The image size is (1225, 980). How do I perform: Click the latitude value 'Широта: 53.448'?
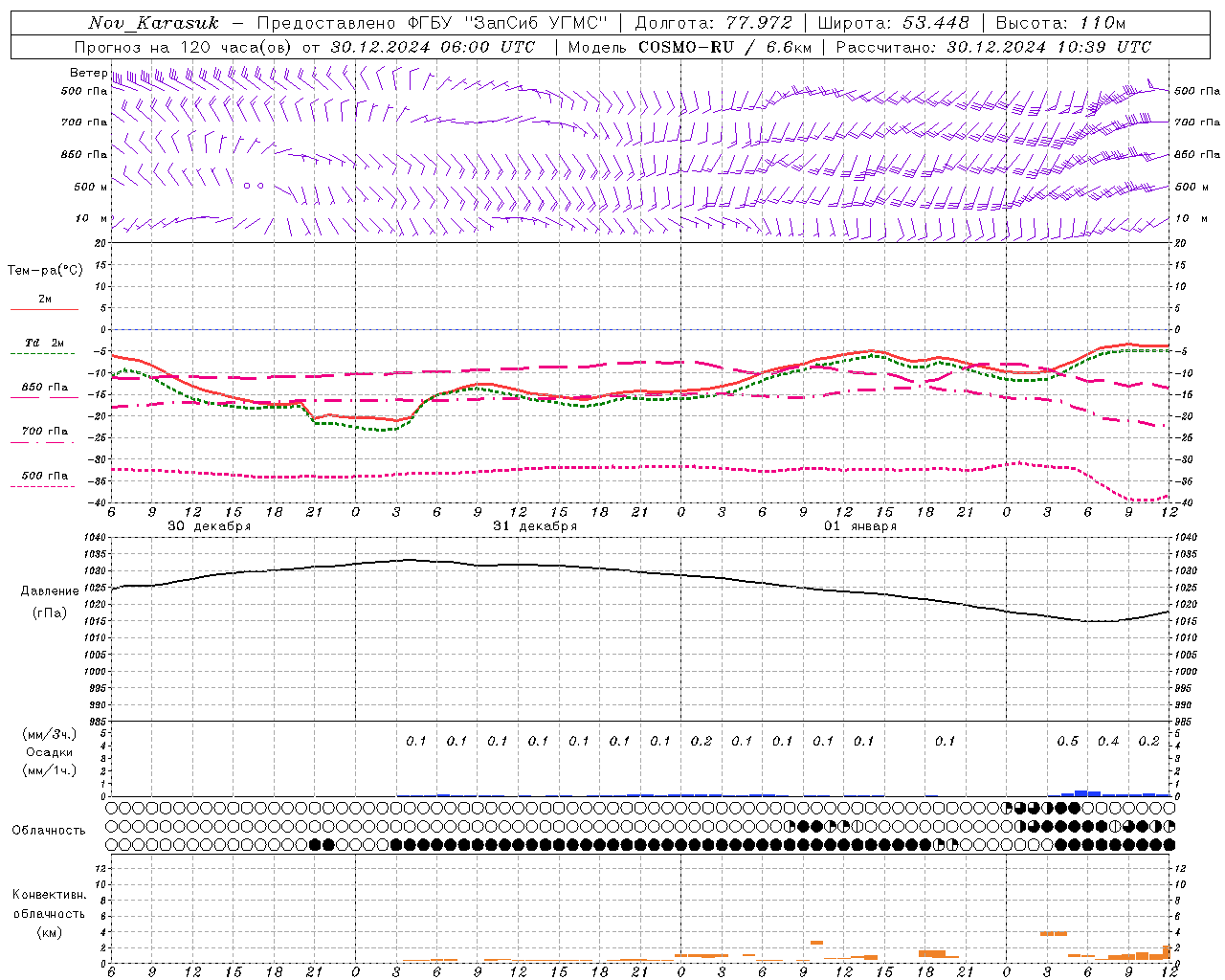point(893,23)
